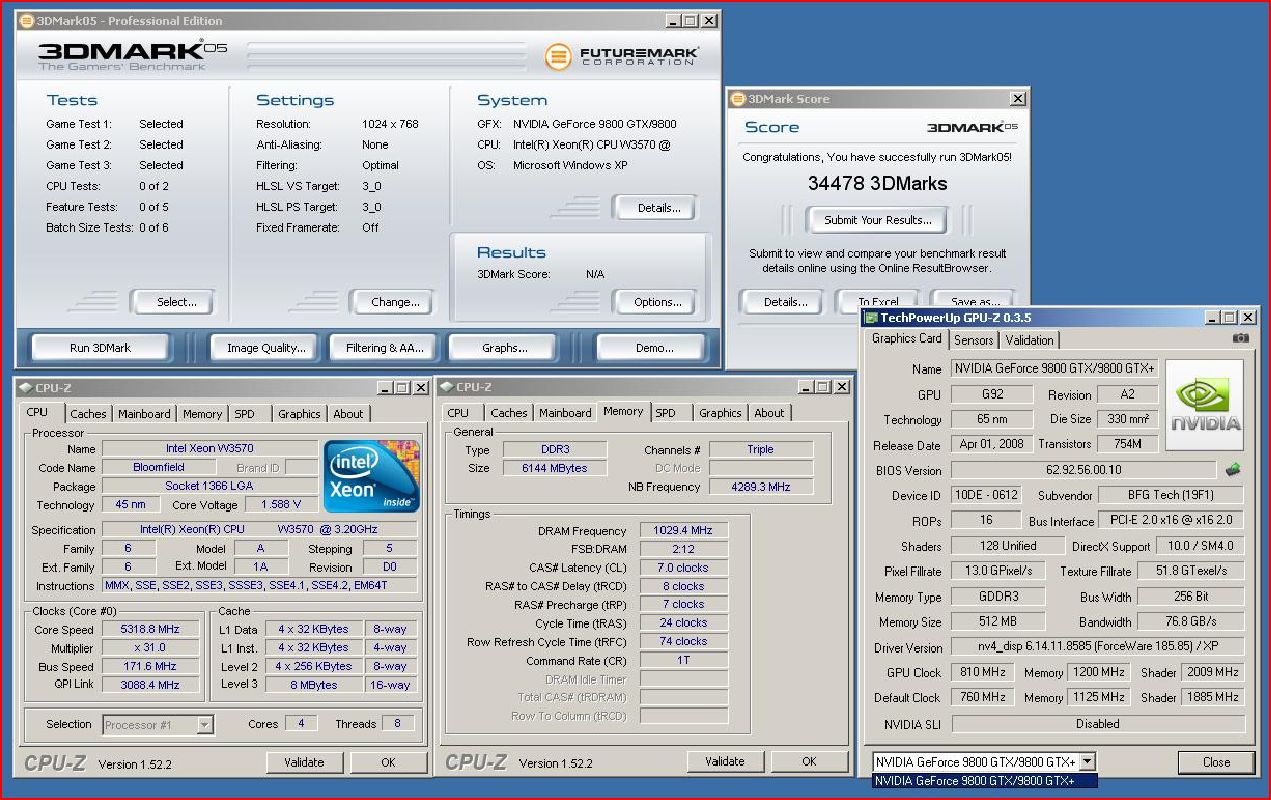Open the Graphs button in 3DMark05
Viewport: 1271px width, 800px height.
click(x=504, y=348)
